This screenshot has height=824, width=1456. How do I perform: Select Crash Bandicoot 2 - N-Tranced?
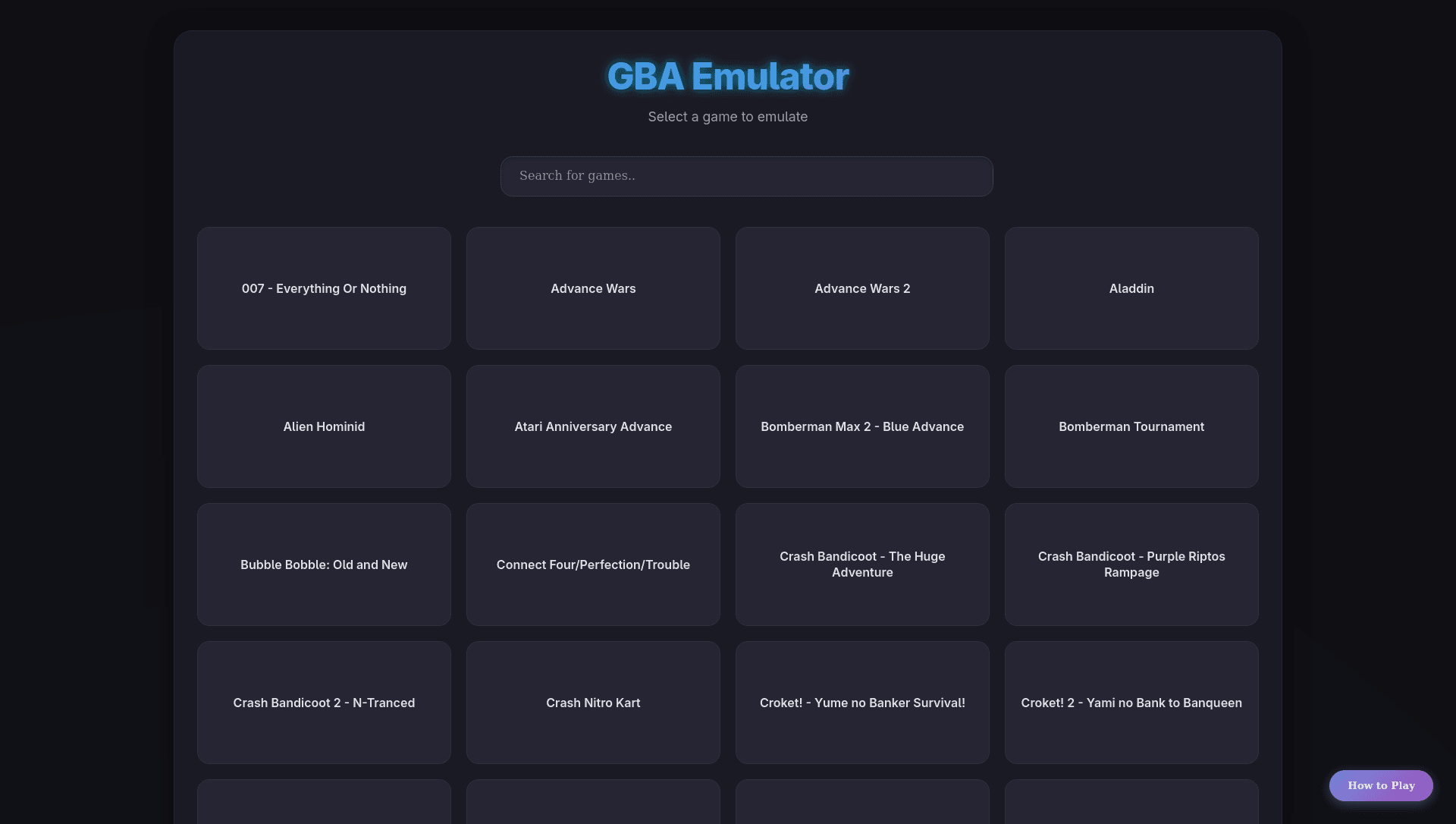(x=324, y=703)
